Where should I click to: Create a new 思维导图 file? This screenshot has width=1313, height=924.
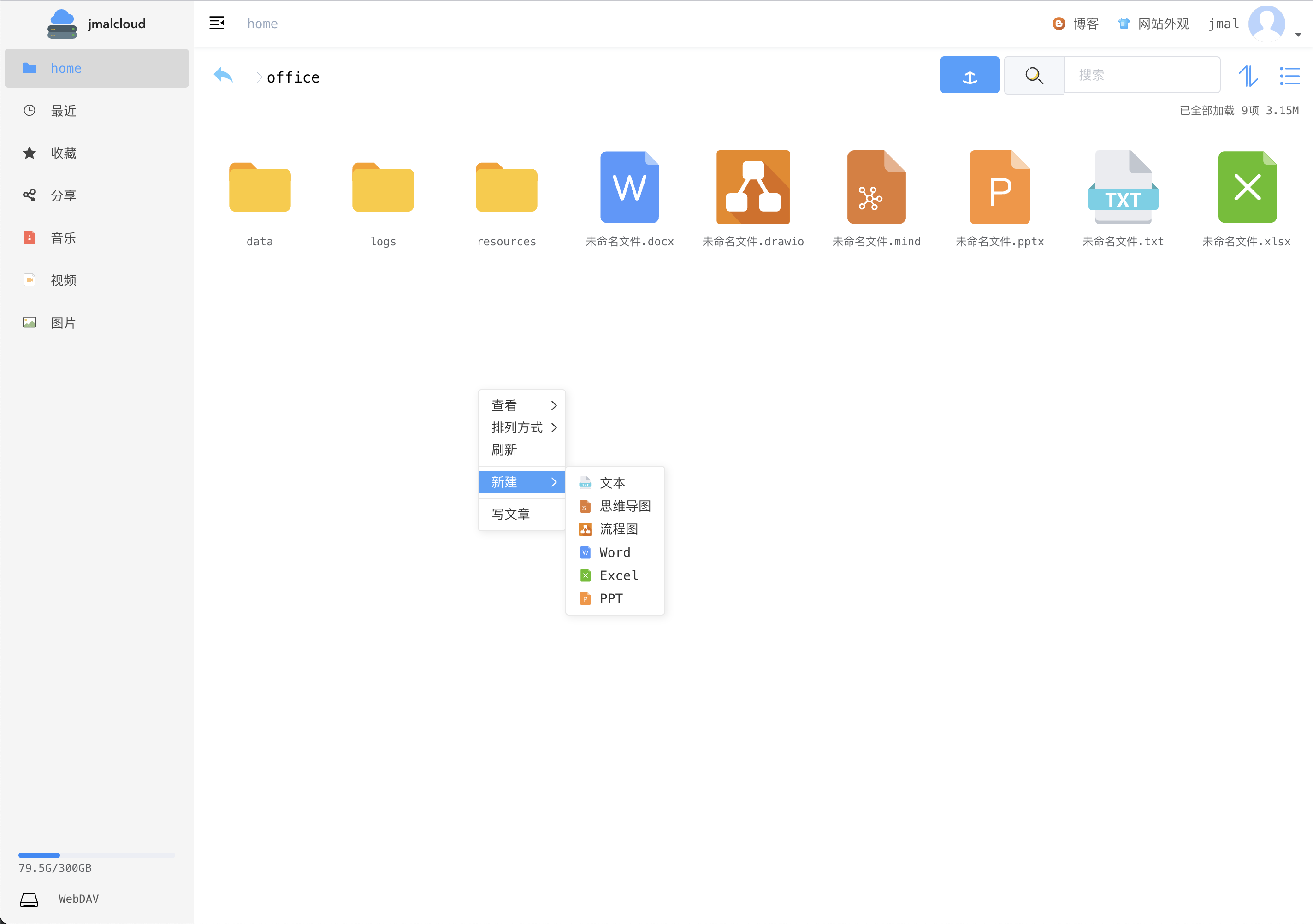click(624, 506)
